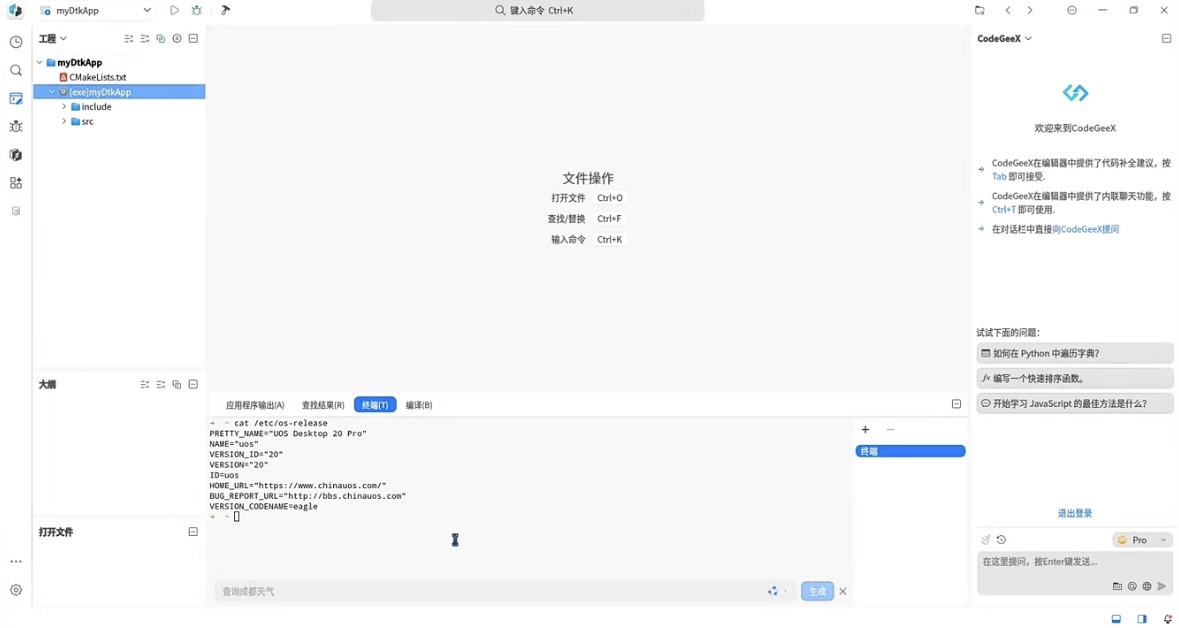This screenshot has height=628, width=1179.
Task: Open the 工程 view dropdown
Action: [53, 38]
